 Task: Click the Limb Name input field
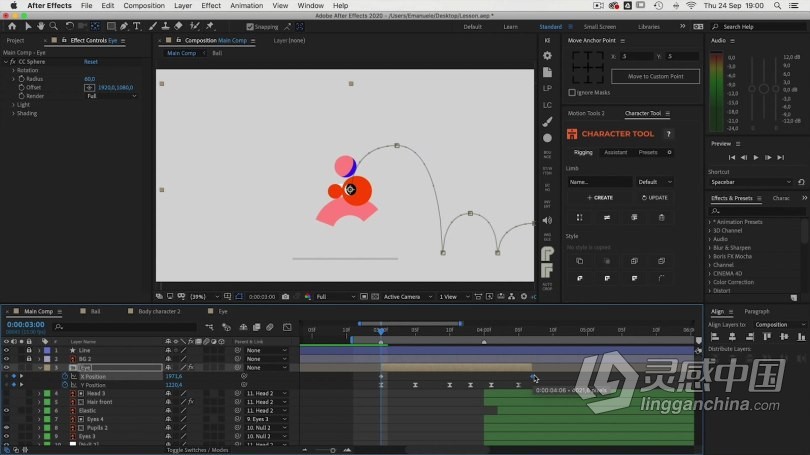[599, 182]
